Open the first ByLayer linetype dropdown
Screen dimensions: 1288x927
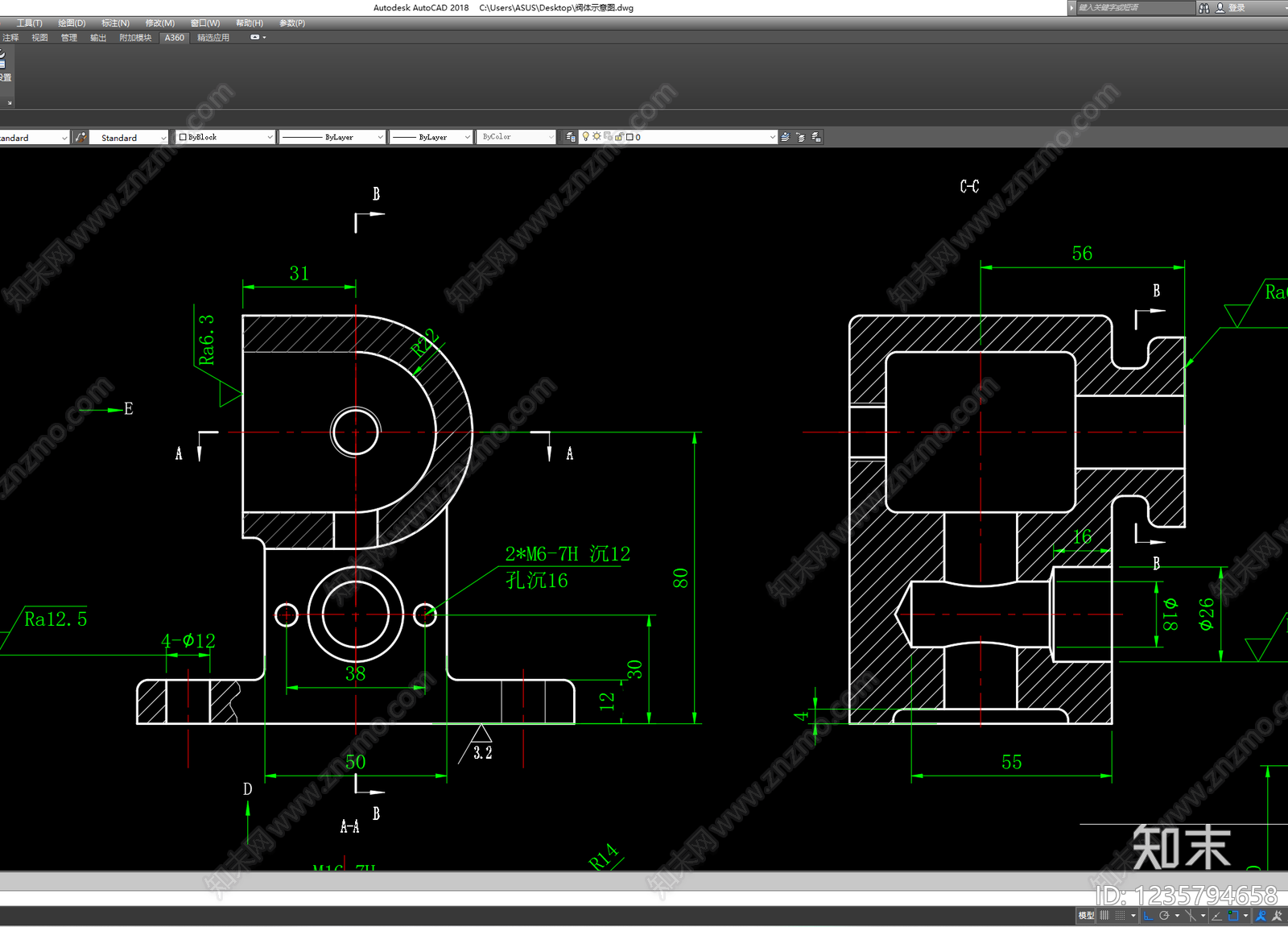(332, 137)
